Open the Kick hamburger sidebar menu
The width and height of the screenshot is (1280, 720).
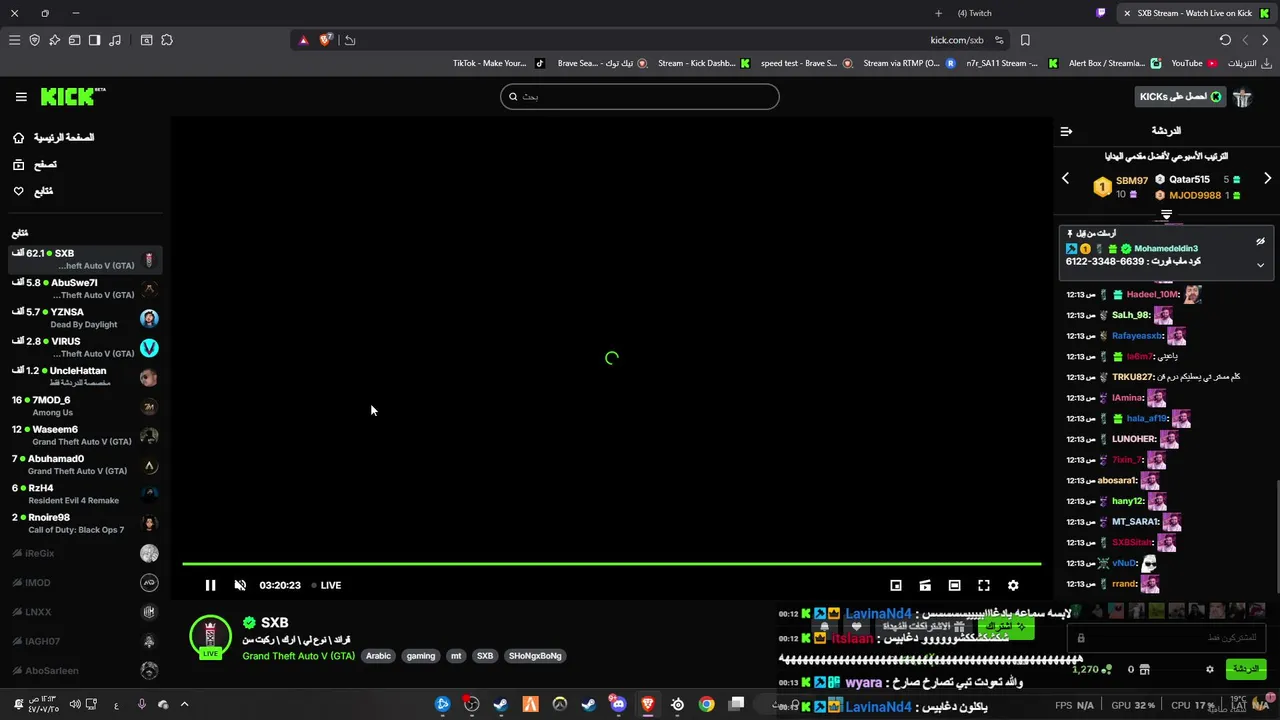(x=21, y=97)
